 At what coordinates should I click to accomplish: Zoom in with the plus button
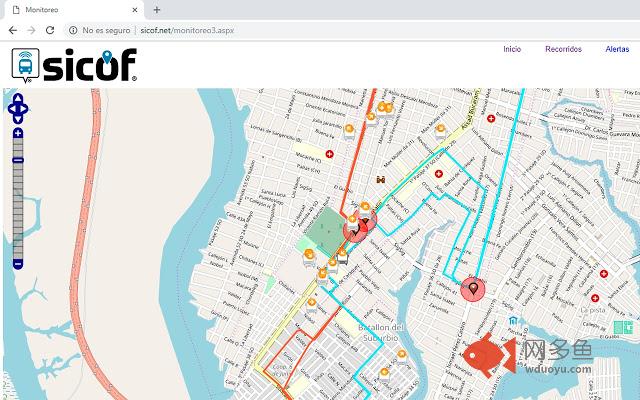coord(18,133)
